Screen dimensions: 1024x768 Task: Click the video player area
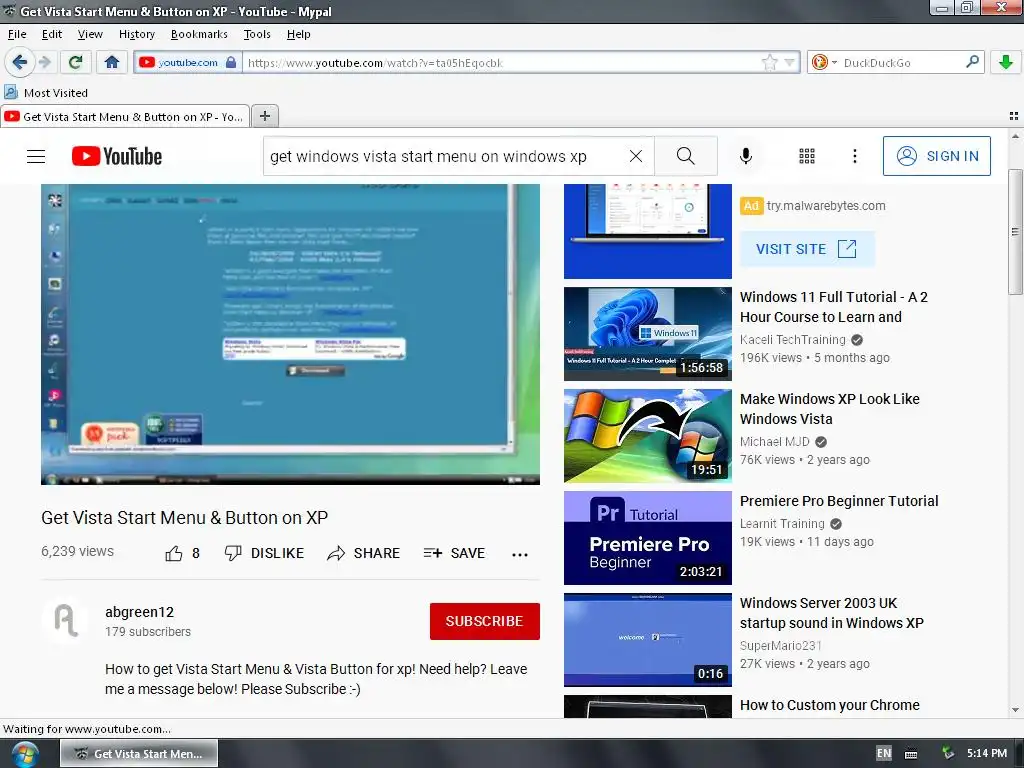coord(290,334)
